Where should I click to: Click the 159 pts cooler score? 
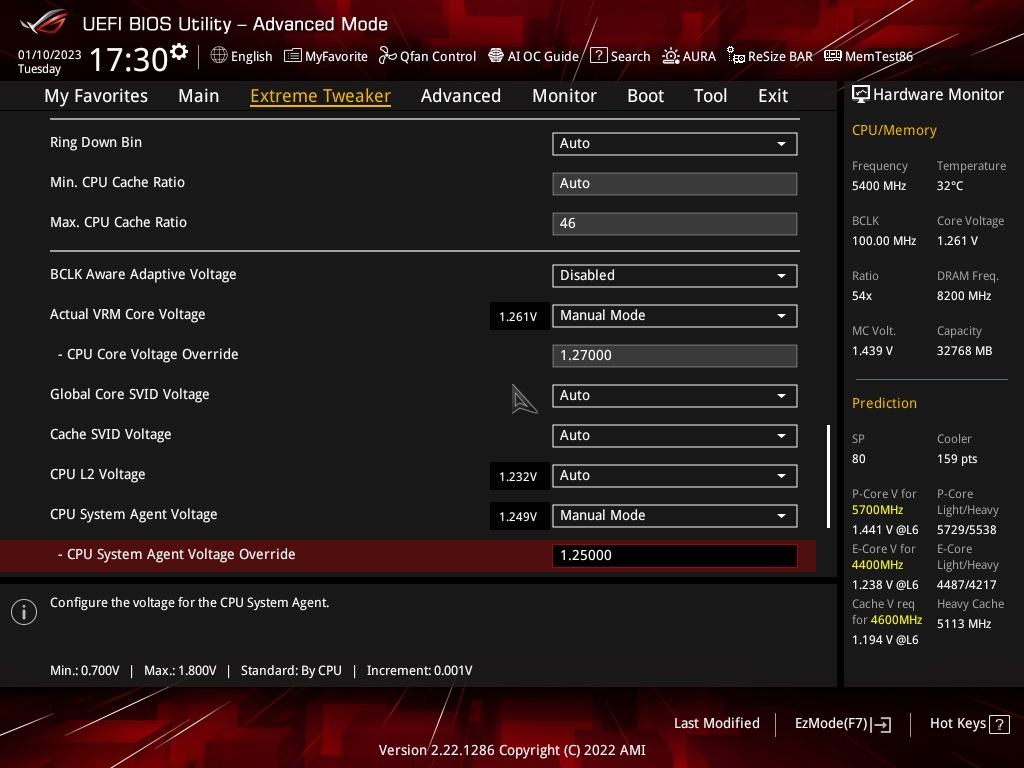tap(957, 458)
